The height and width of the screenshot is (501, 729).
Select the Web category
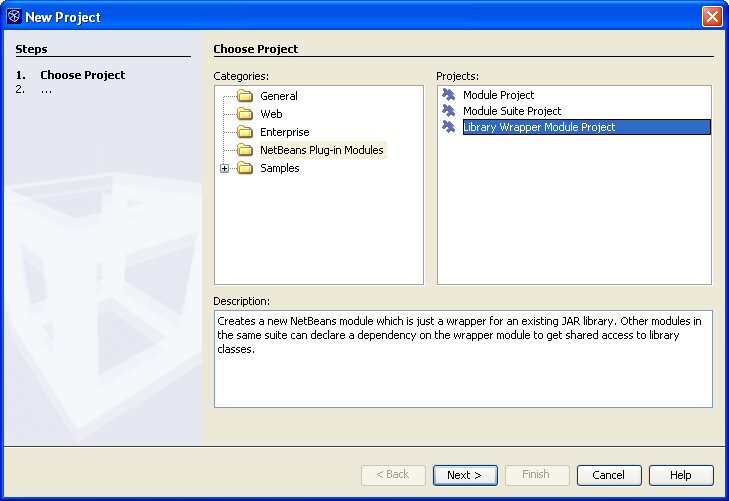click(271, 114)
